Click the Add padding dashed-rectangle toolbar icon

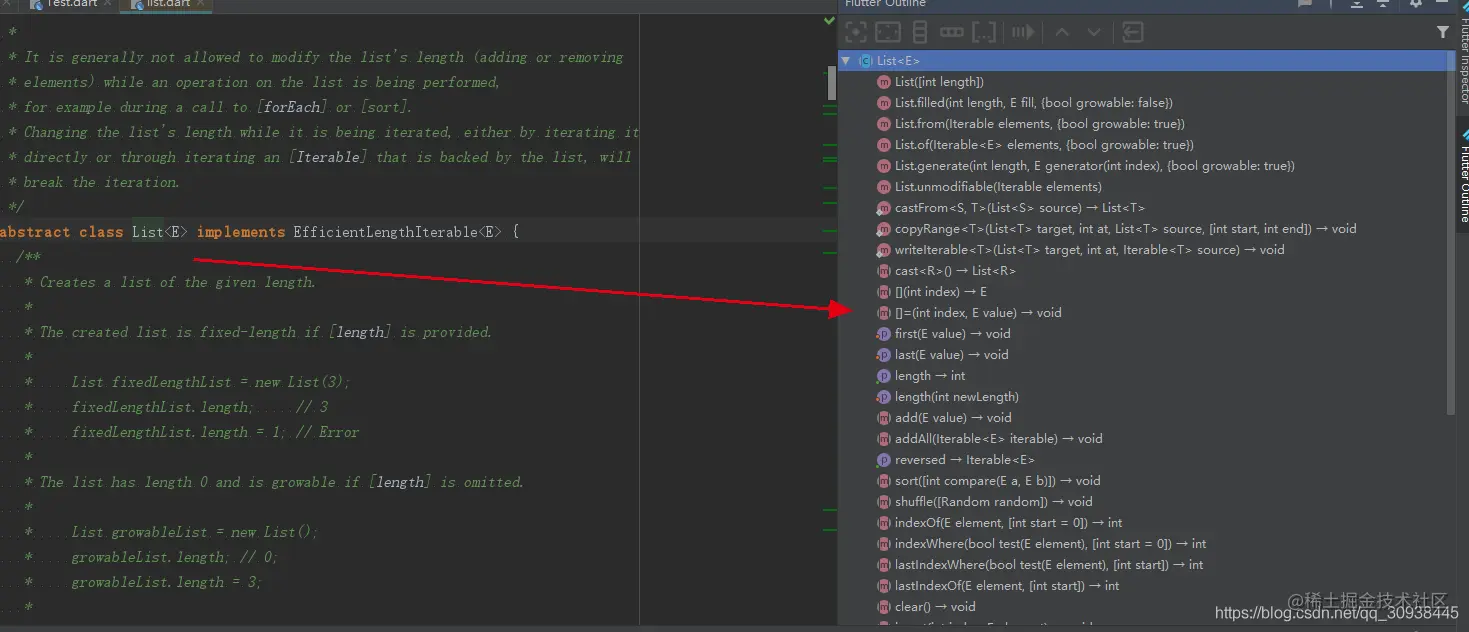(888, 32)
